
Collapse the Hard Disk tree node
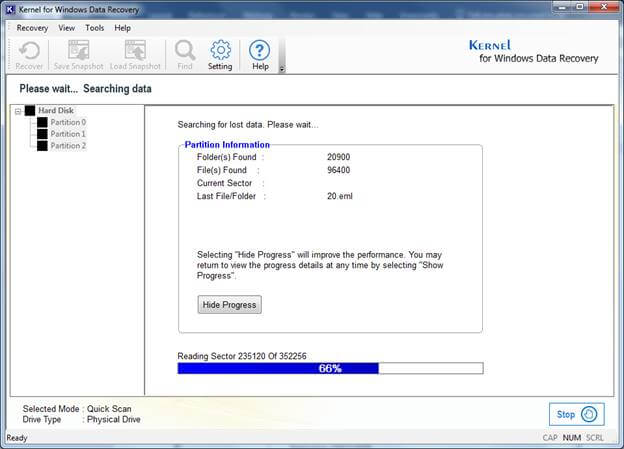pyautogui.click(x=18, y=111)
